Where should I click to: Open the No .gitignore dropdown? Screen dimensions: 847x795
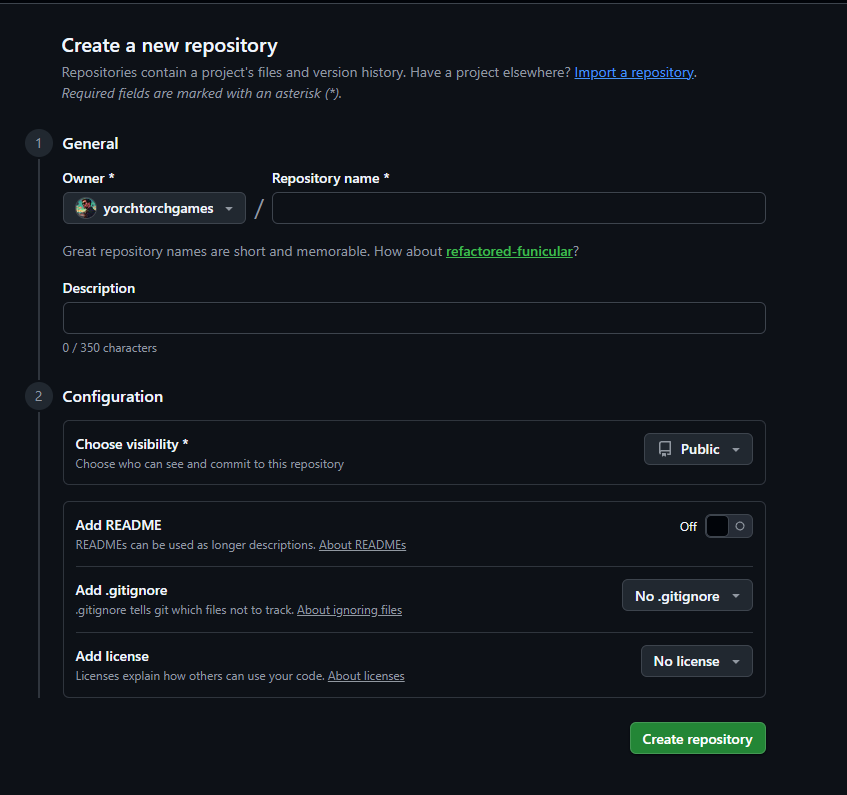click(x=687, y=595)
